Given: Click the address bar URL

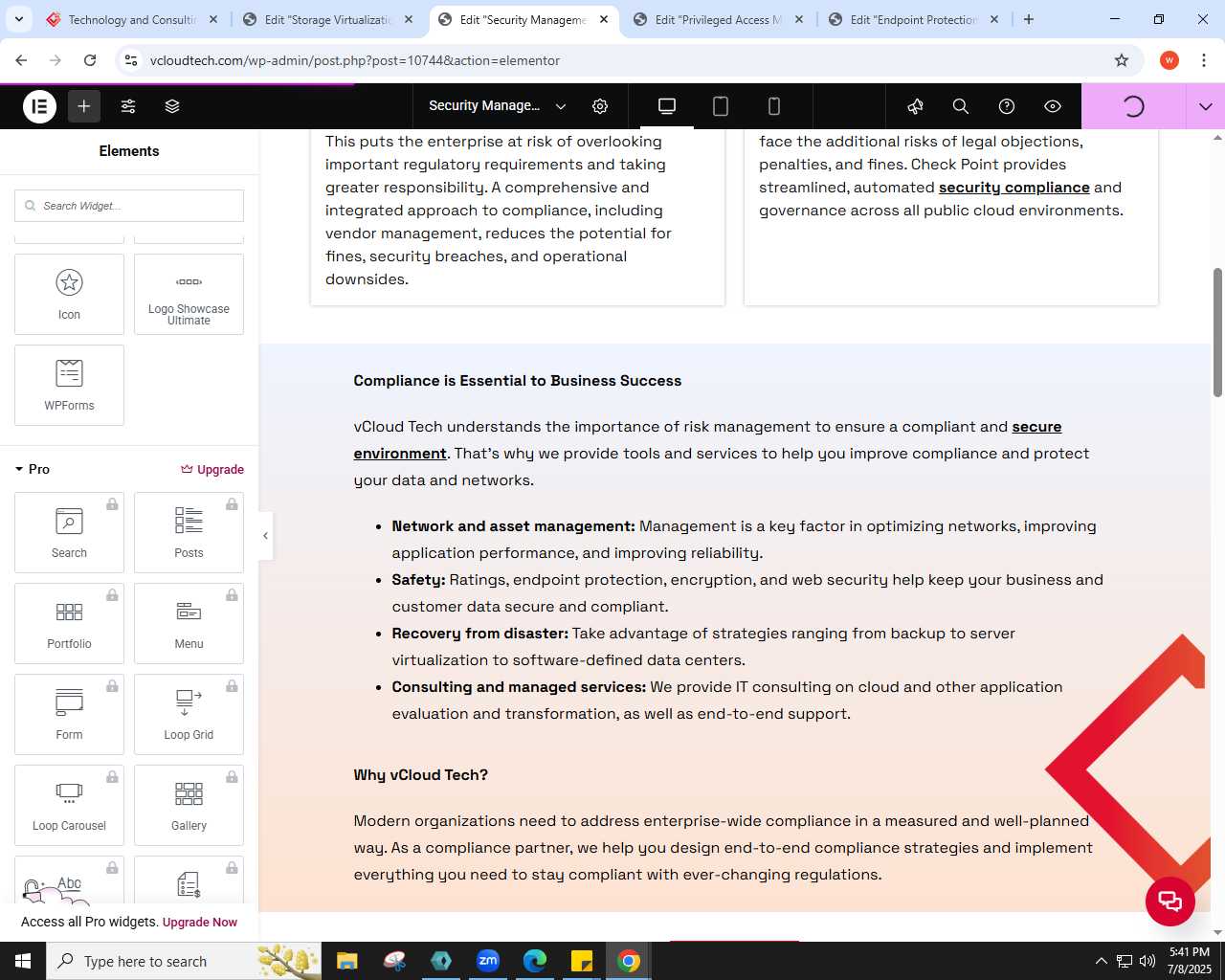Looking at the screenshot, I should (x=355, y=60).
